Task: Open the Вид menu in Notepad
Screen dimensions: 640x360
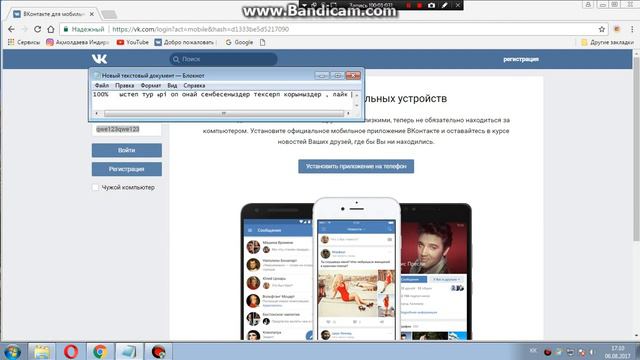Action: pyautogui.click(x=172, y=85)
